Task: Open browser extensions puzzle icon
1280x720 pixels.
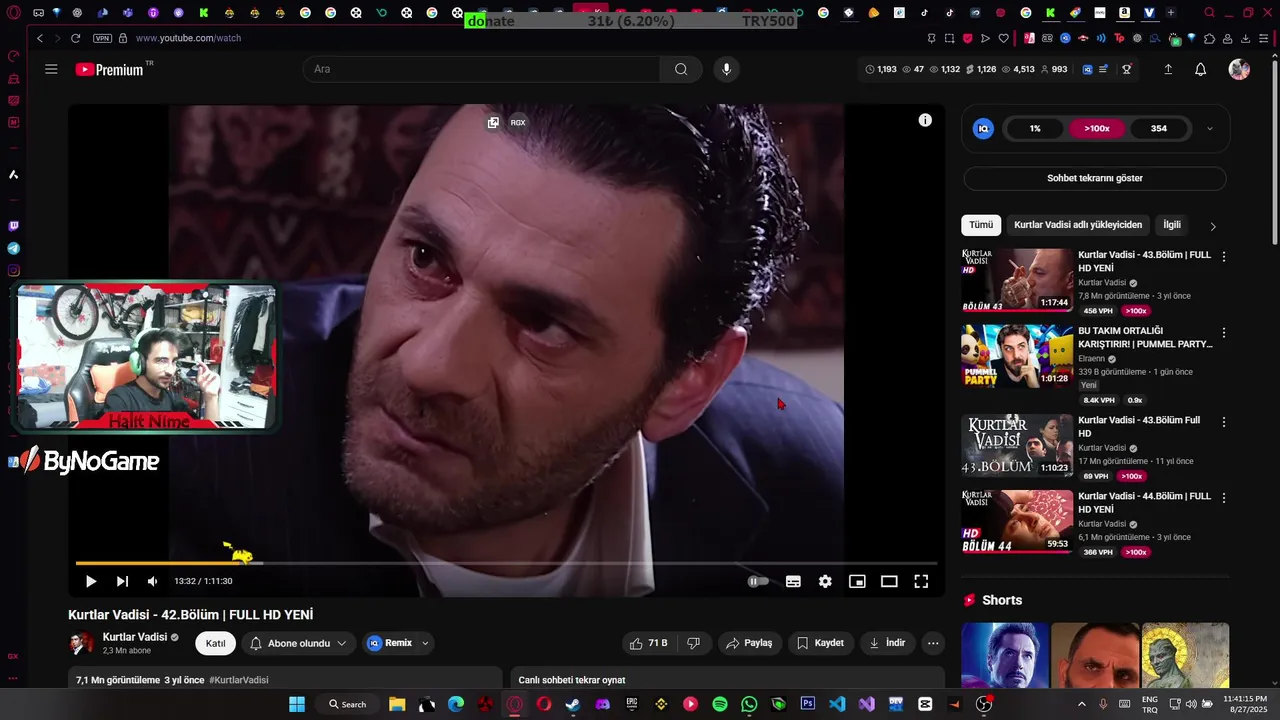Action: (1209, 38)
